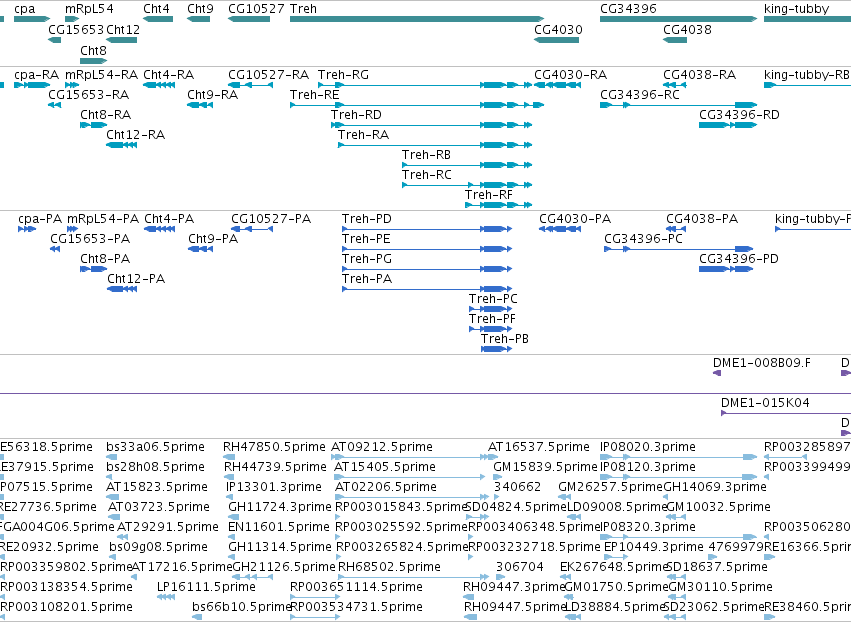
Task: Click the CG4030-PA protein label
Action: [575, 219]
